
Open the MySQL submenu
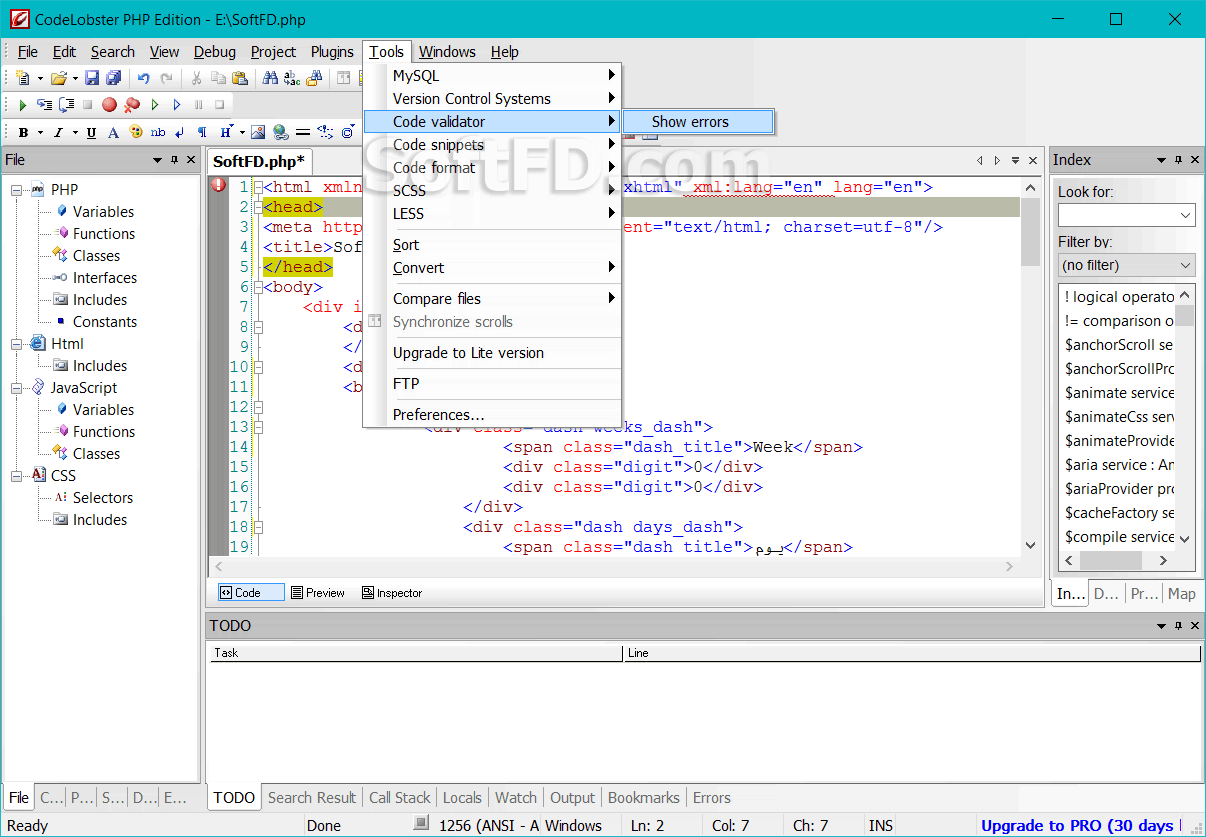(x=492, y=76)
